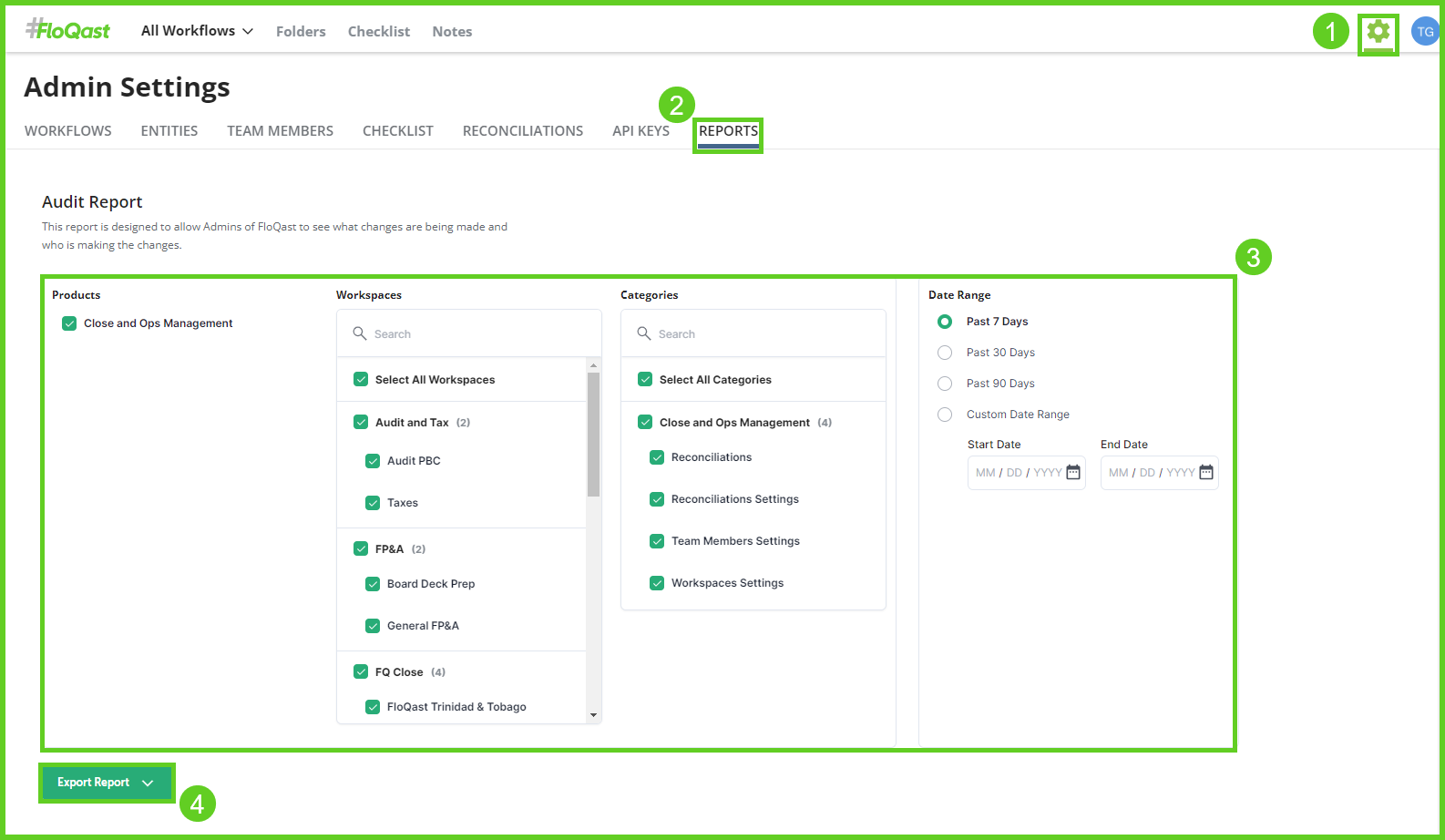Uncheck Board Deck Prep workspace

coord(373,584)
